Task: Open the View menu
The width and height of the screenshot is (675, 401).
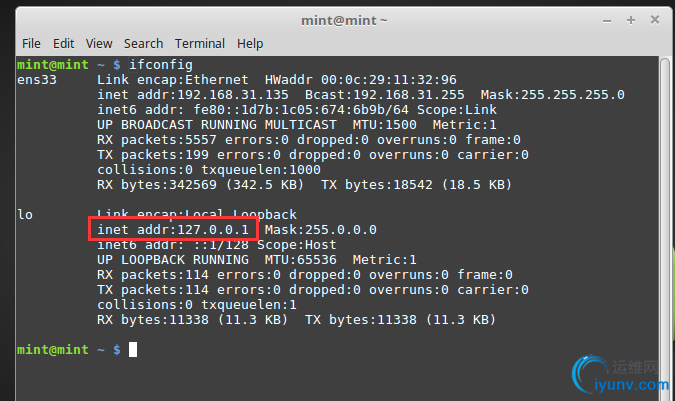Action: pos(99,43)
